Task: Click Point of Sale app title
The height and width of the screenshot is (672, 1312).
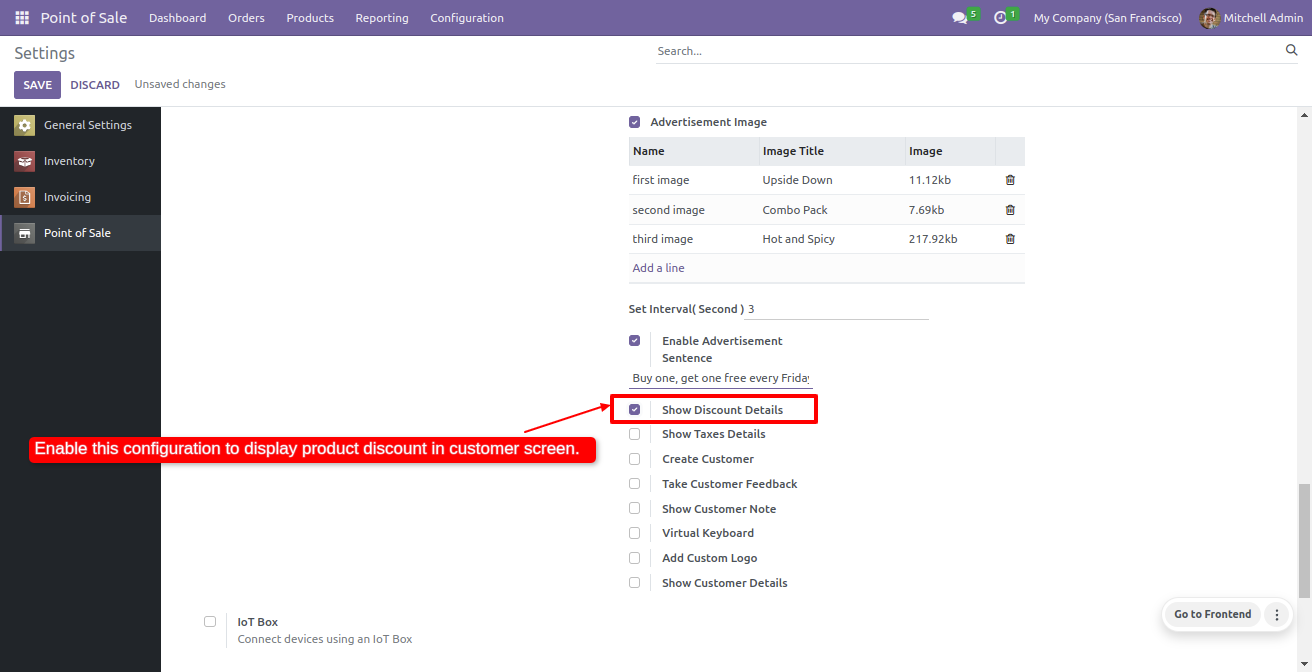Action: pos(84,18)
